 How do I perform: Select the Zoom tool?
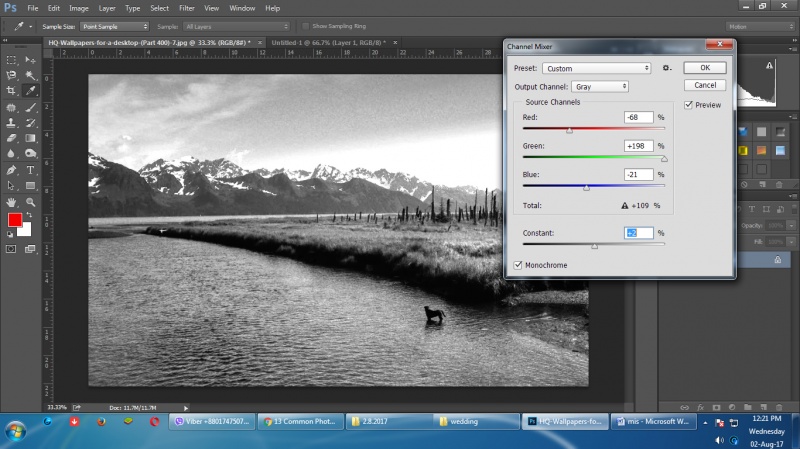point(29,201)
